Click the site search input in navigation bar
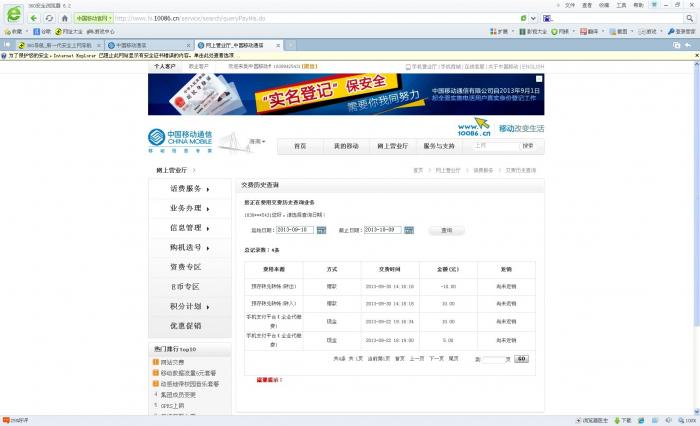700x426 pixels. (496, 146)
